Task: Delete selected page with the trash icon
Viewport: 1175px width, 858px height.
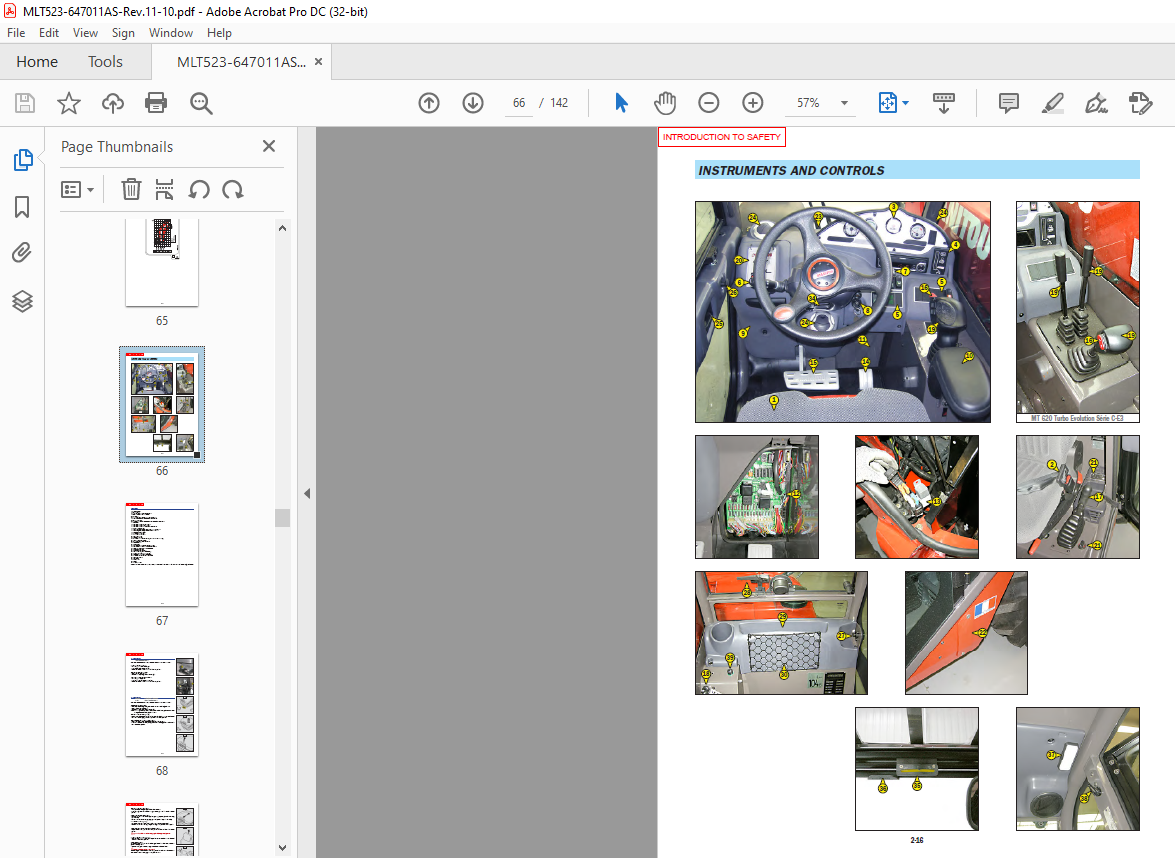Action: (131, 190)
